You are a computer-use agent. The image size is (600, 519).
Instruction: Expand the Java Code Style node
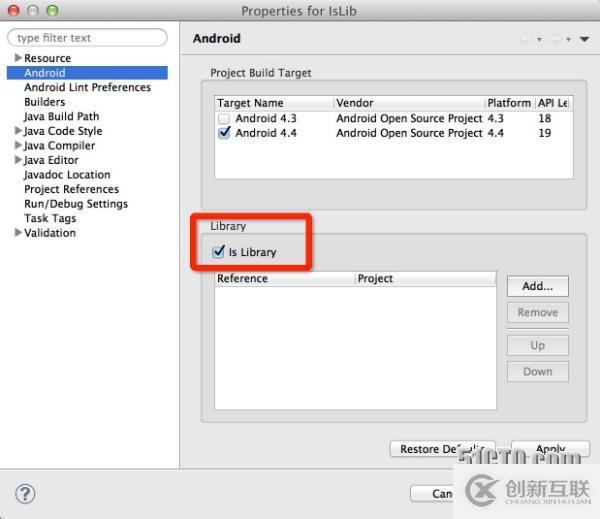tap(18, 131)
